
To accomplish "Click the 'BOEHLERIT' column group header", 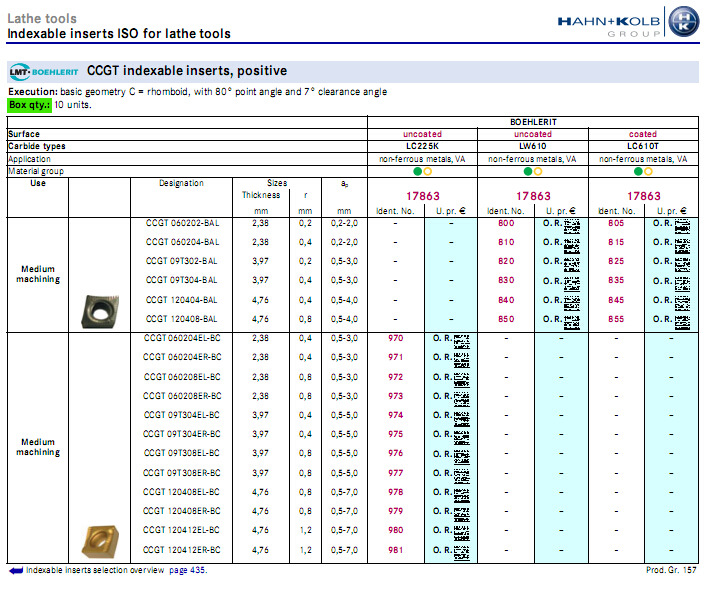I will click(533, 122).
